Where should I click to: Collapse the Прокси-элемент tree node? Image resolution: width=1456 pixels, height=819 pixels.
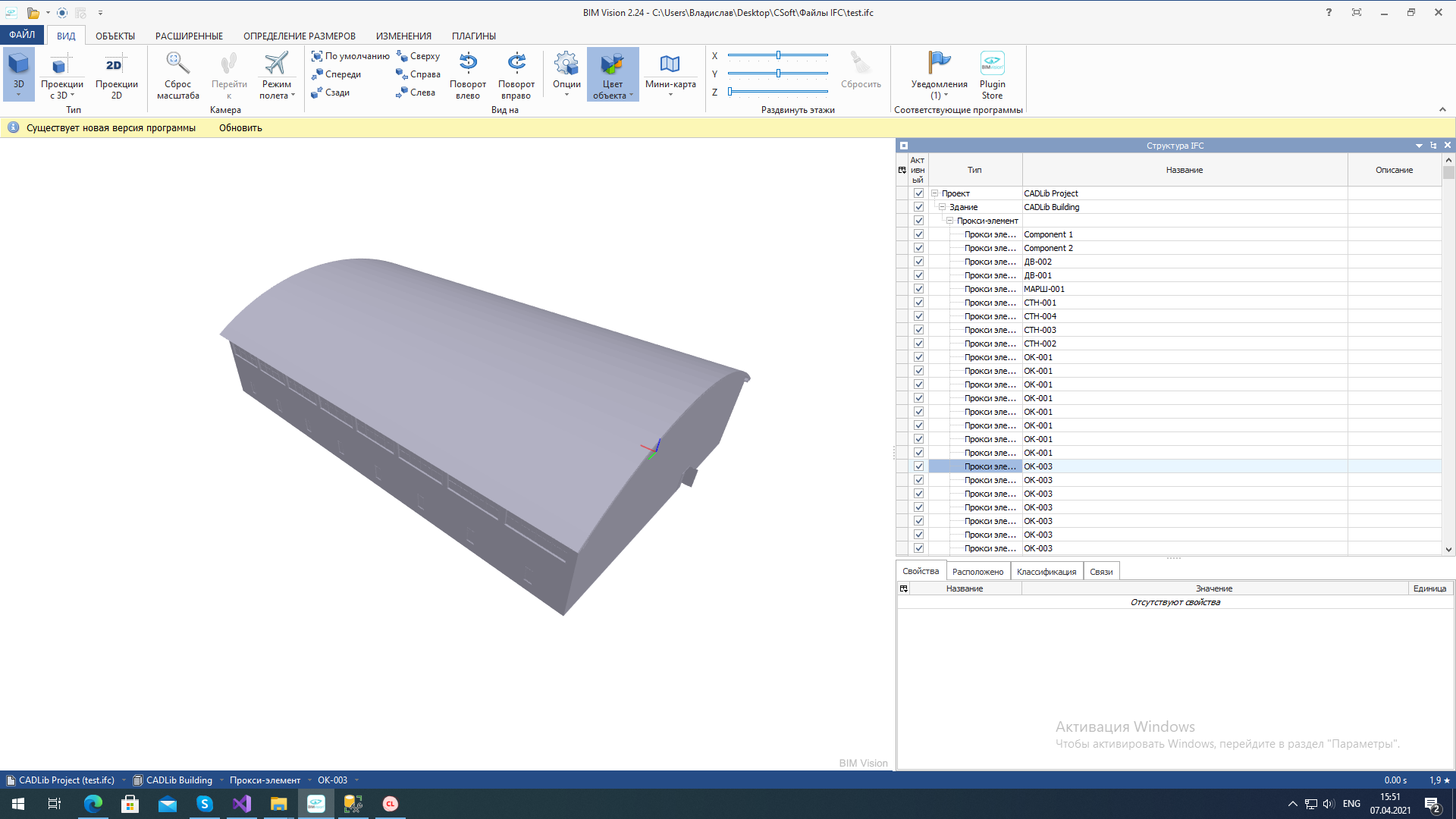point(949,221)
